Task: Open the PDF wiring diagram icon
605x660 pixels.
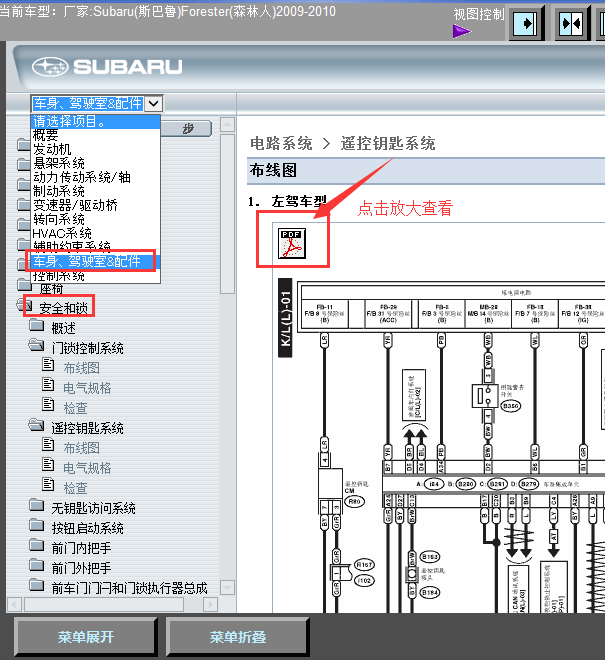Action: [x=292, y=243]
